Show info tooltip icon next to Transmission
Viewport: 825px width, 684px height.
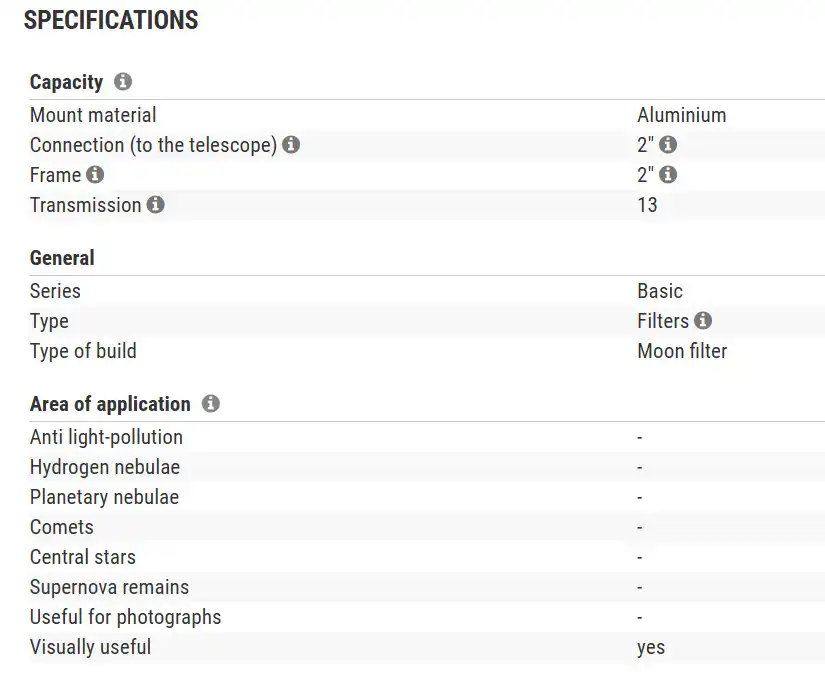(x=155, y=205)
